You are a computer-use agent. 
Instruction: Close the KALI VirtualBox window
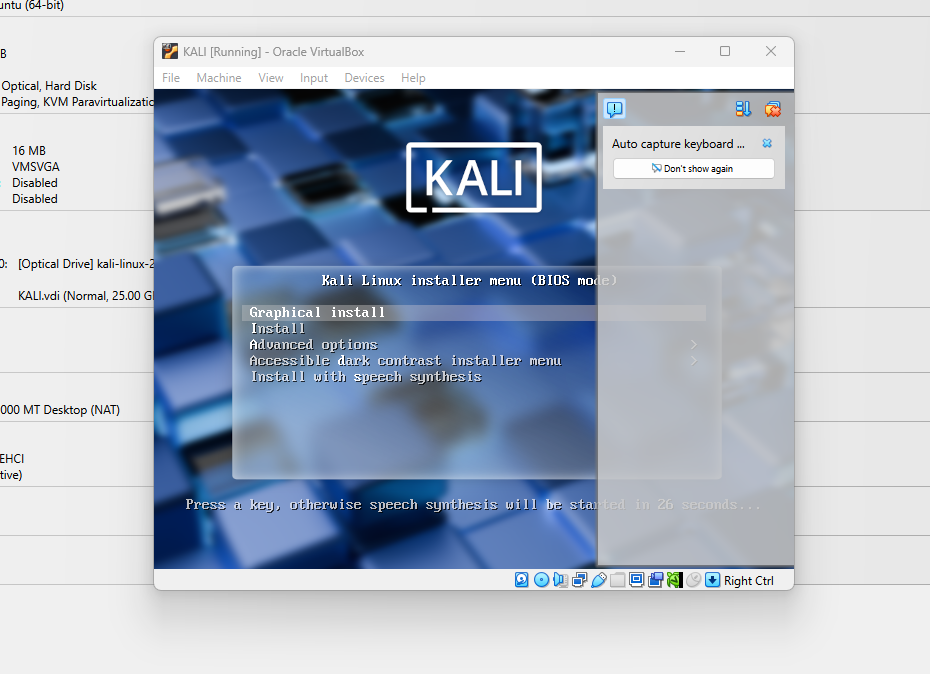click(x=770, y=52)
